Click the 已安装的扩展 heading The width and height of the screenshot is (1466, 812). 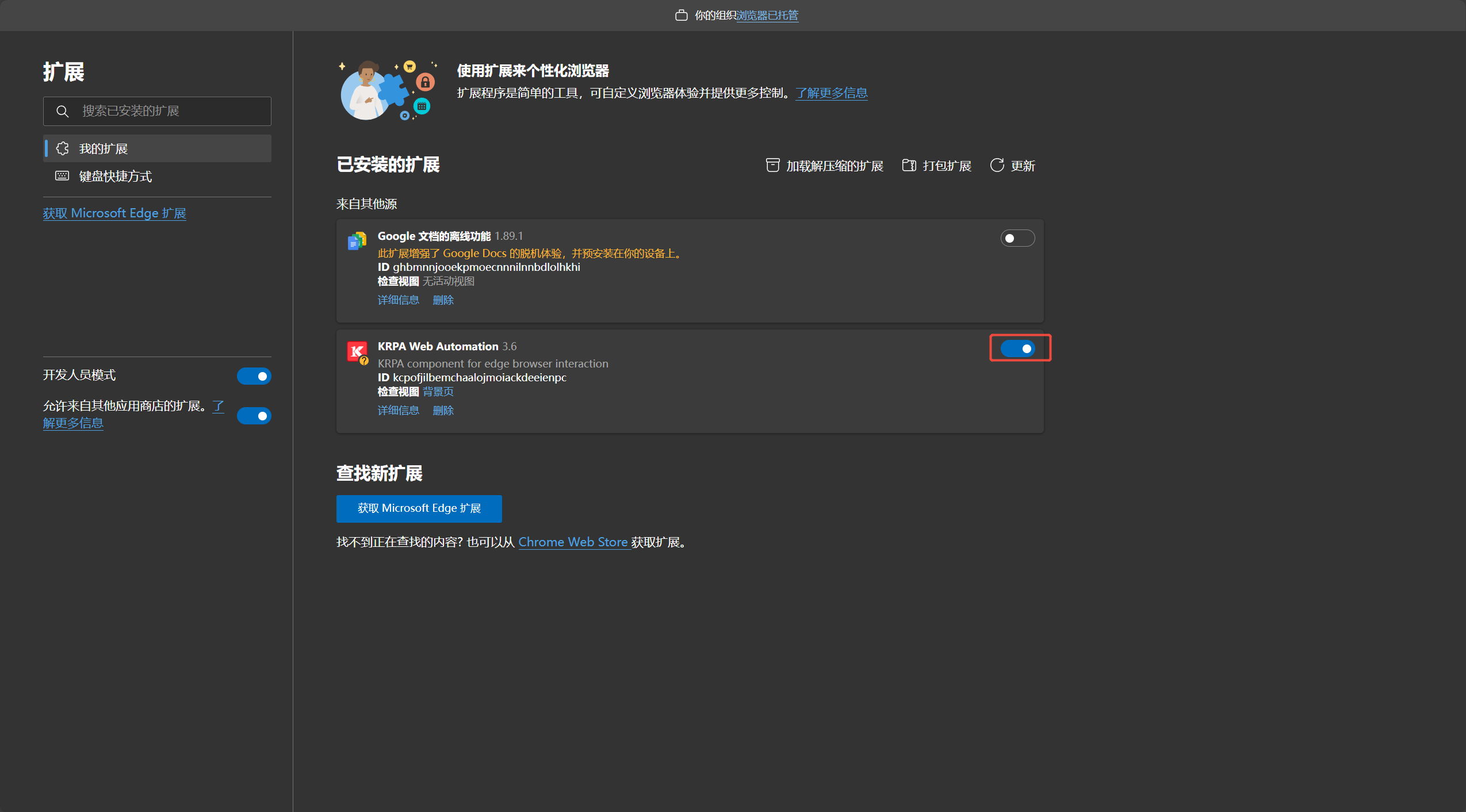tap(388, 165)
